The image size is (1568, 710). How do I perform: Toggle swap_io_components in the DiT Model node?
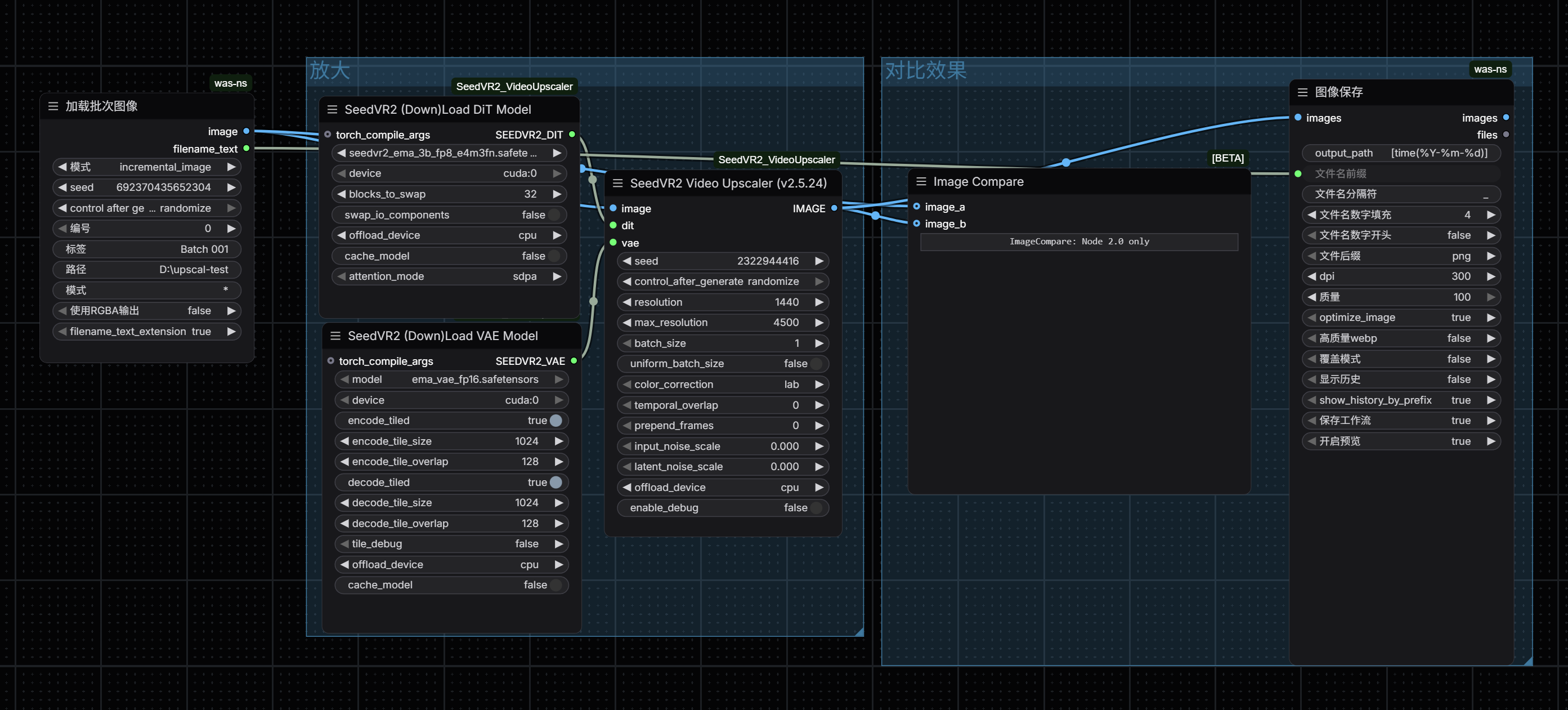tap(553, 215)
